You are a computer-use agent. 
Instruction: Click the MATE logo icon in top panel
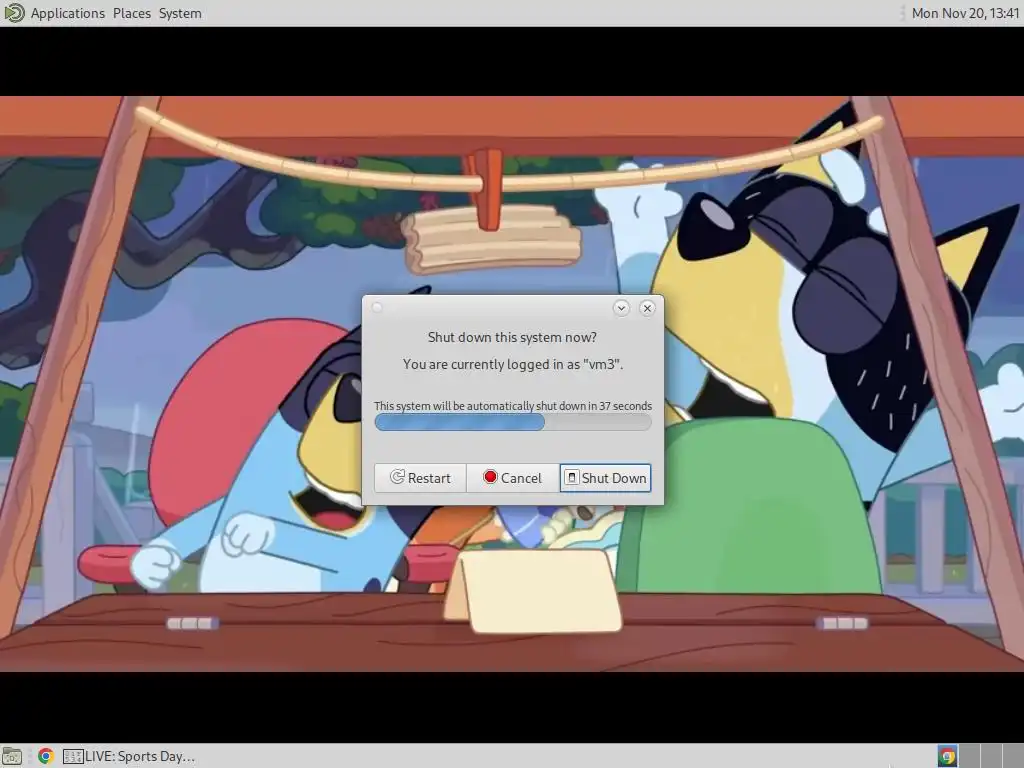pos(14,13)
